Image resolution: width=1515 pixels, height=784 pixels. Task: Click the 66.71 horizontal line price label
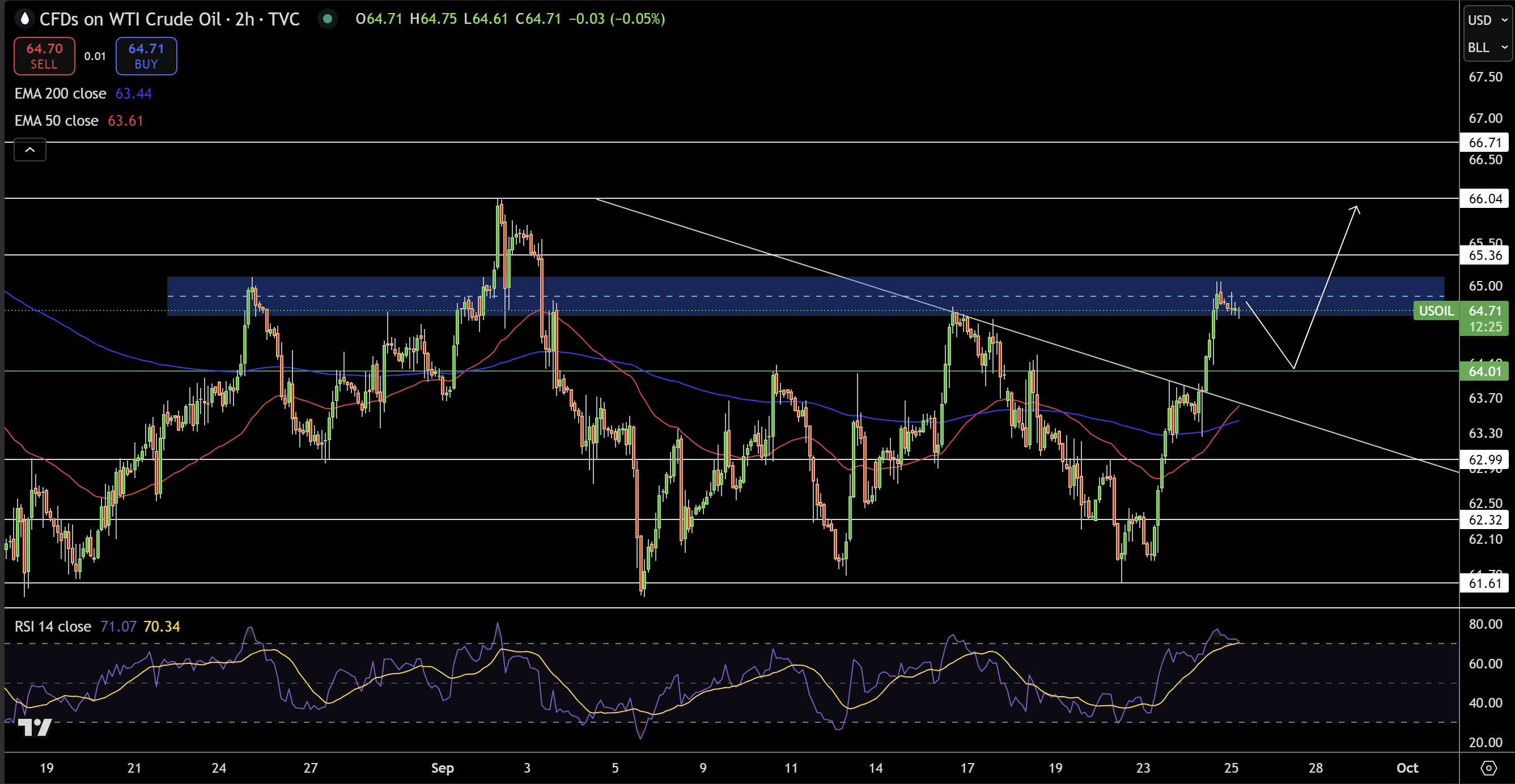click(1485, 142)
